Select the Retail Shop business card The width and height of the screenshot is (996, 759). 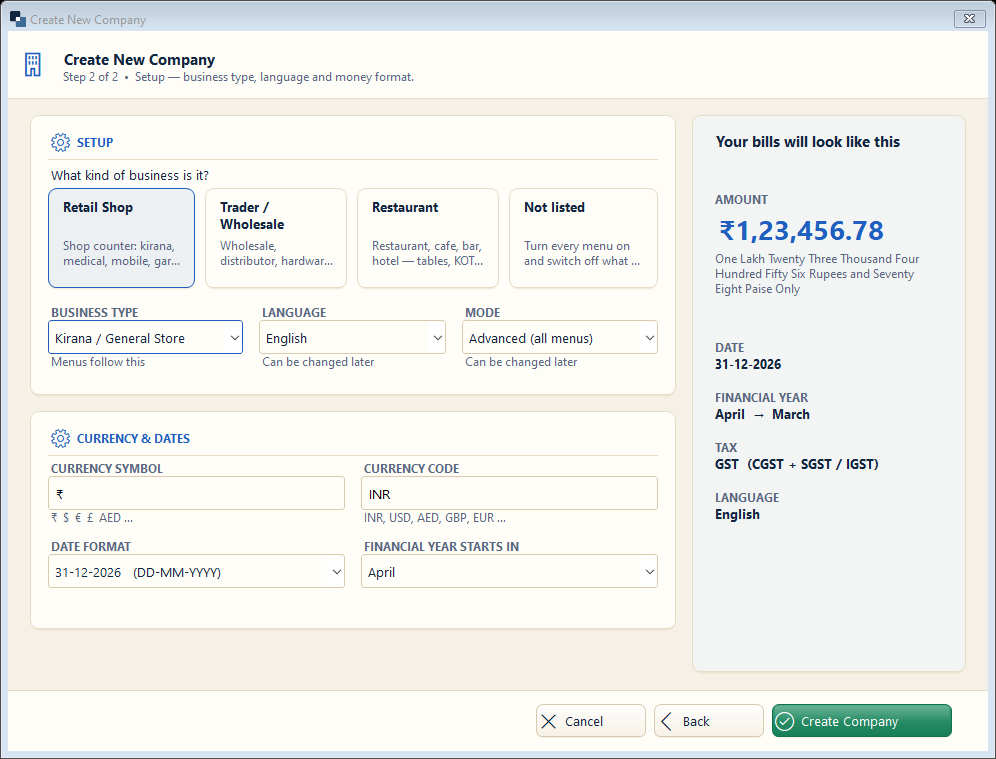pyautogui.click(x=121, y=238)
